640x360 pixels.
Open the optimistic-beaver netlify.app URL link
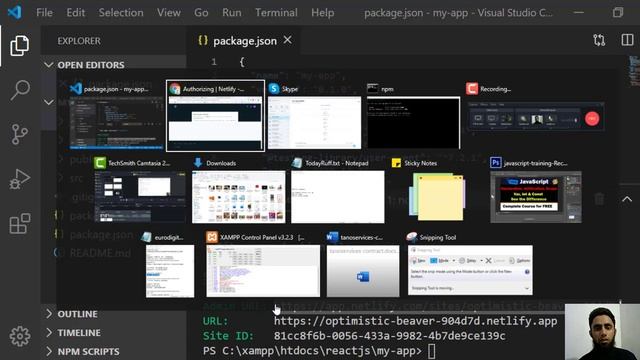coord(415,321)
